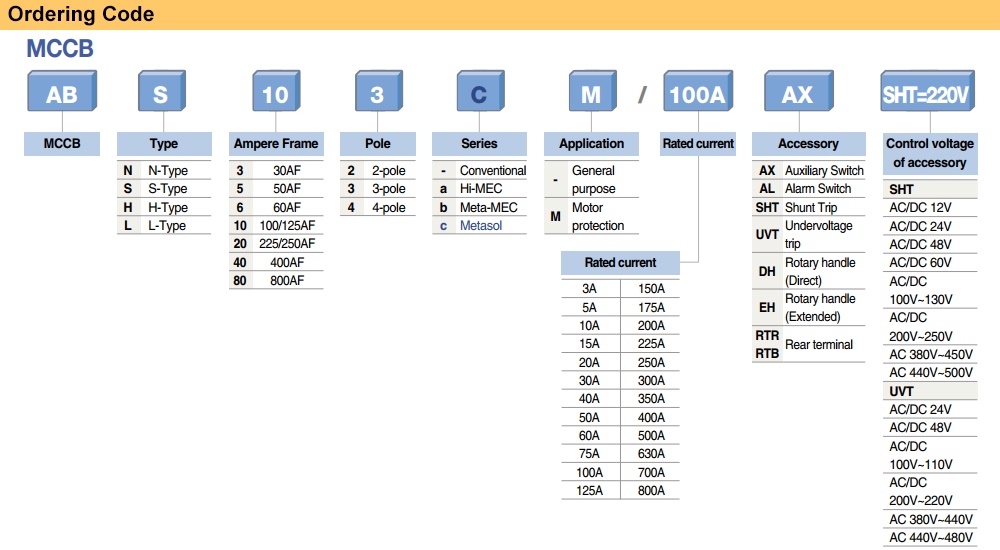Viewport: 1000px width, 550px height.
Task: Click the 150A rated current cell
Action: [x=651, y=288]
